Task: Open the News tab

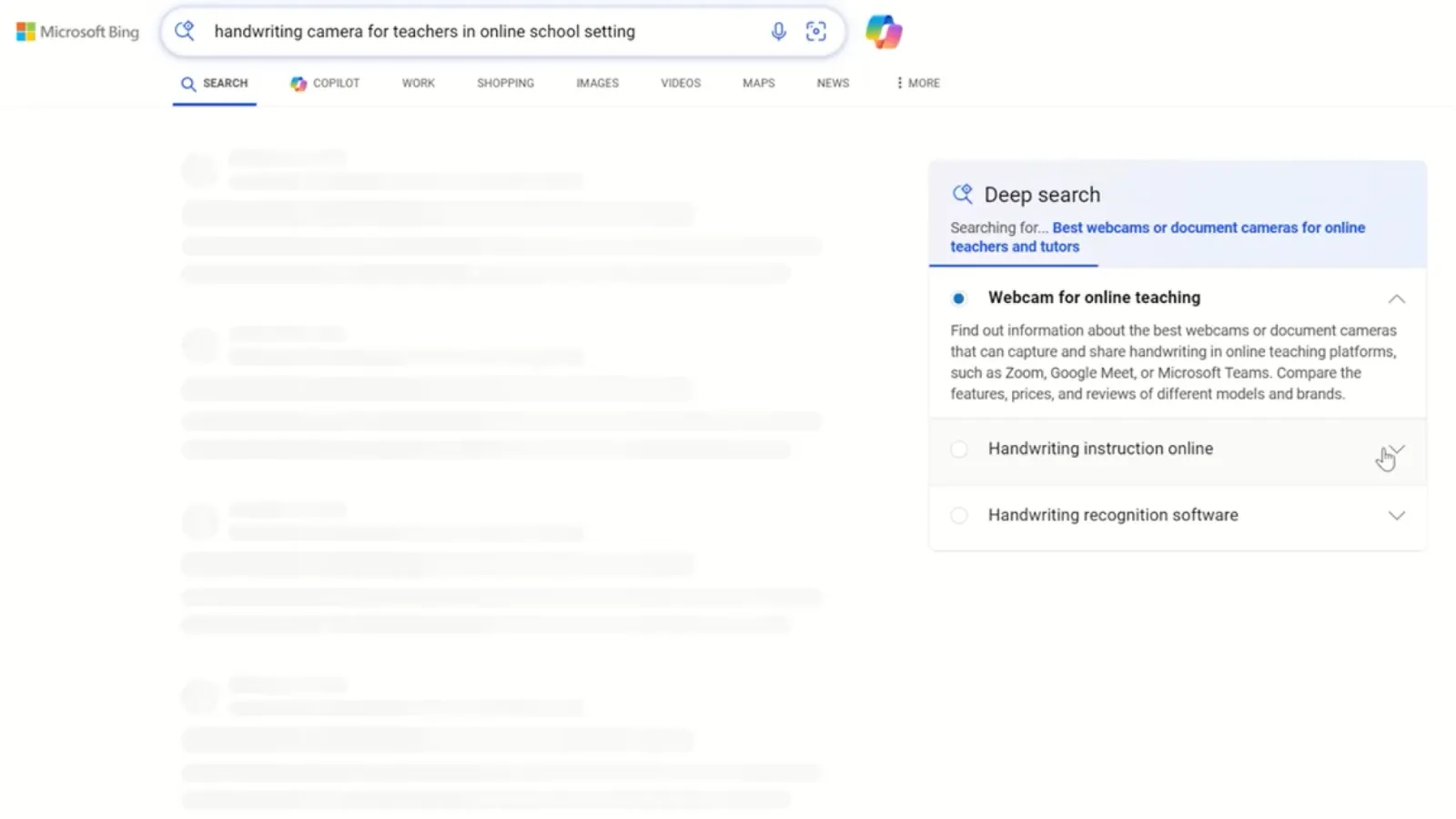Action: [832, 83]
